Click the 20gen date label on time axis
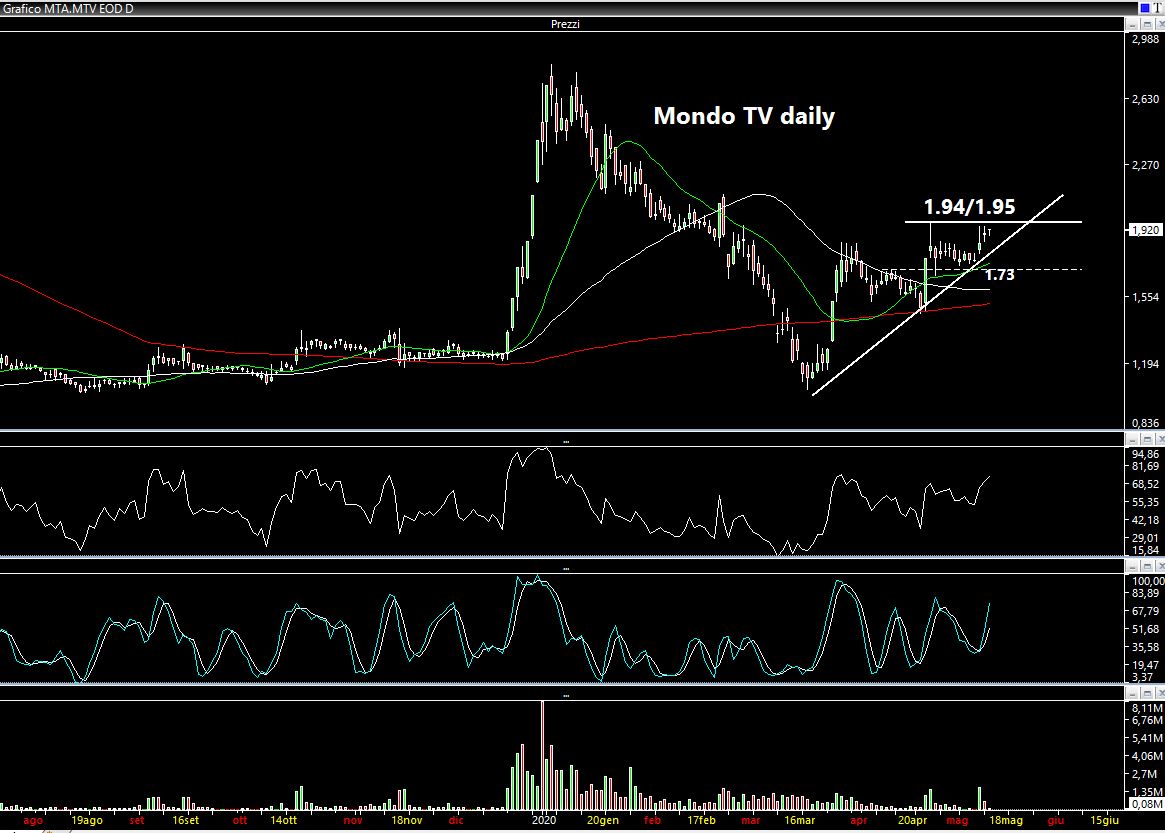The height and width of the screenshot is (833, 1165). [603, 820]
